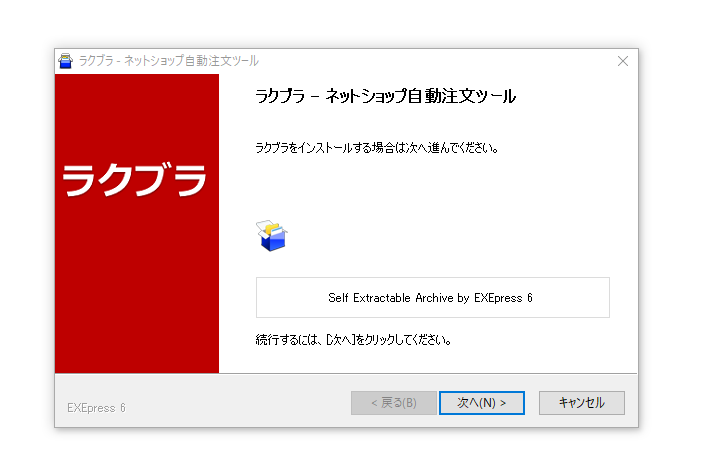Click the ラクブラ - ネットショップ自動注文ツール heading

pos(385,97)
